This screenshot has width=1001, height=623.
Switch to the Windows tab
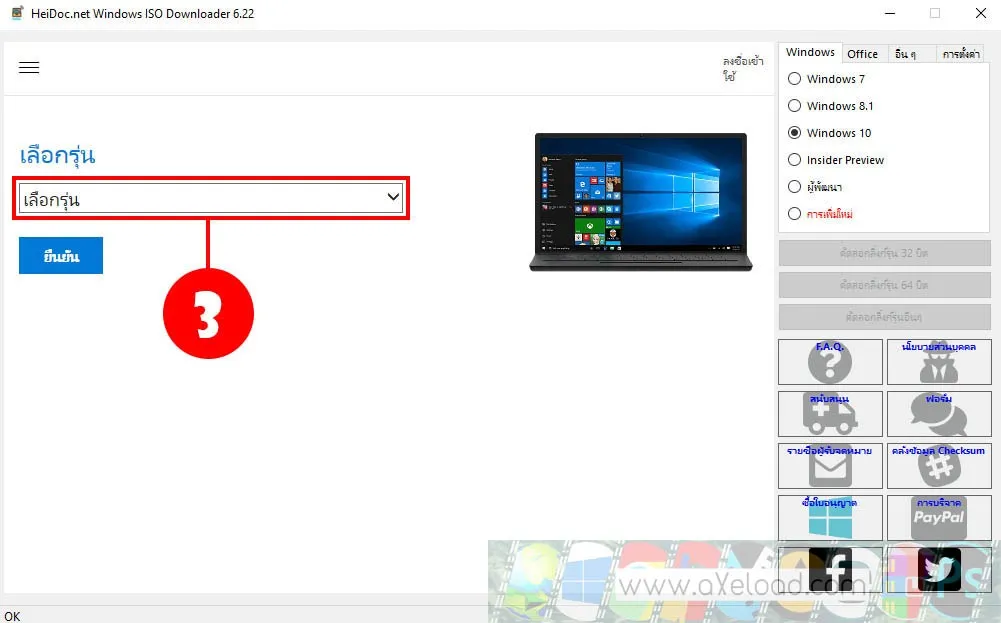point(809,52)
